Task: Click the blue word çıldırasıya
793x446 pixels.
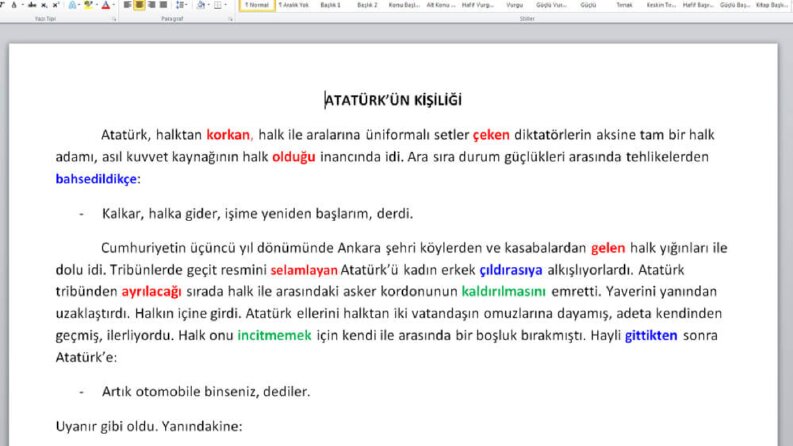Action: pos(511,270)
